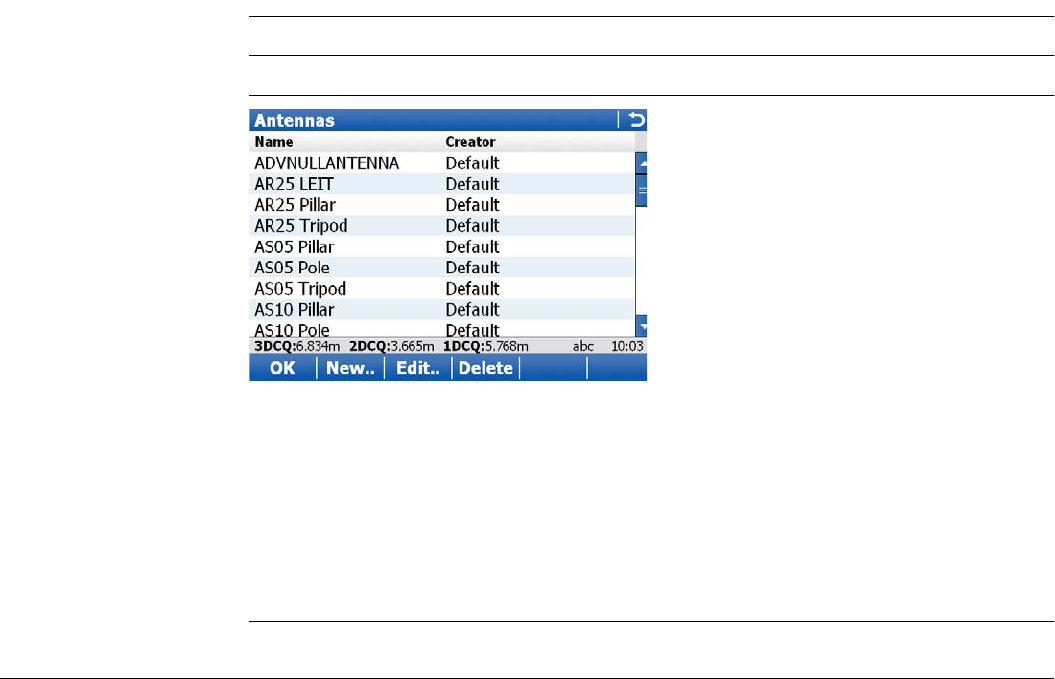The width and height of the screenshot is (1055, 679).
Task: Click the Creator column header
Action: 470,142
